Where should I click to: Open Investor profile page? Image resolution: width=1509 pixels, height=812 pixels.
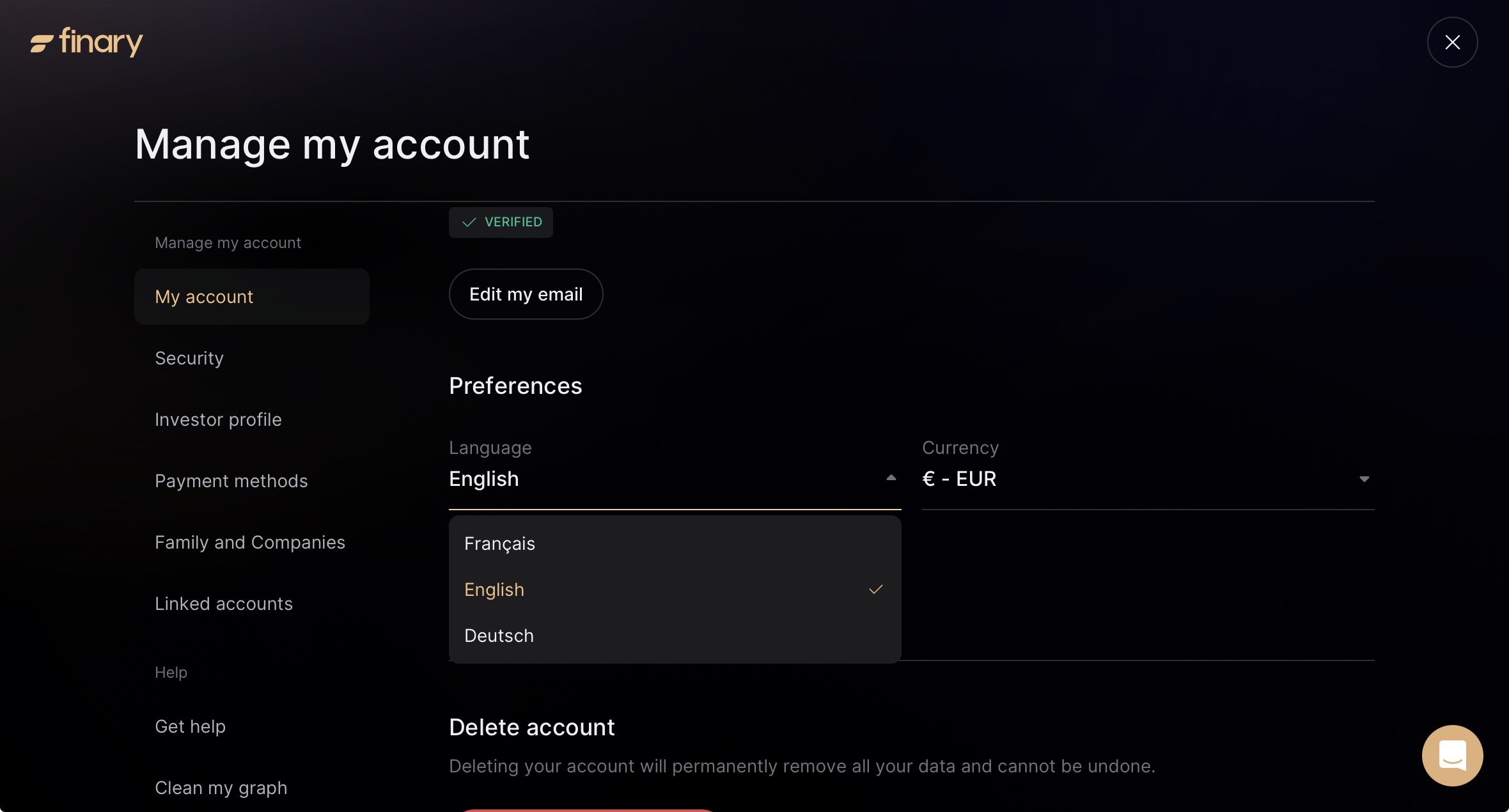click(218, 419)
